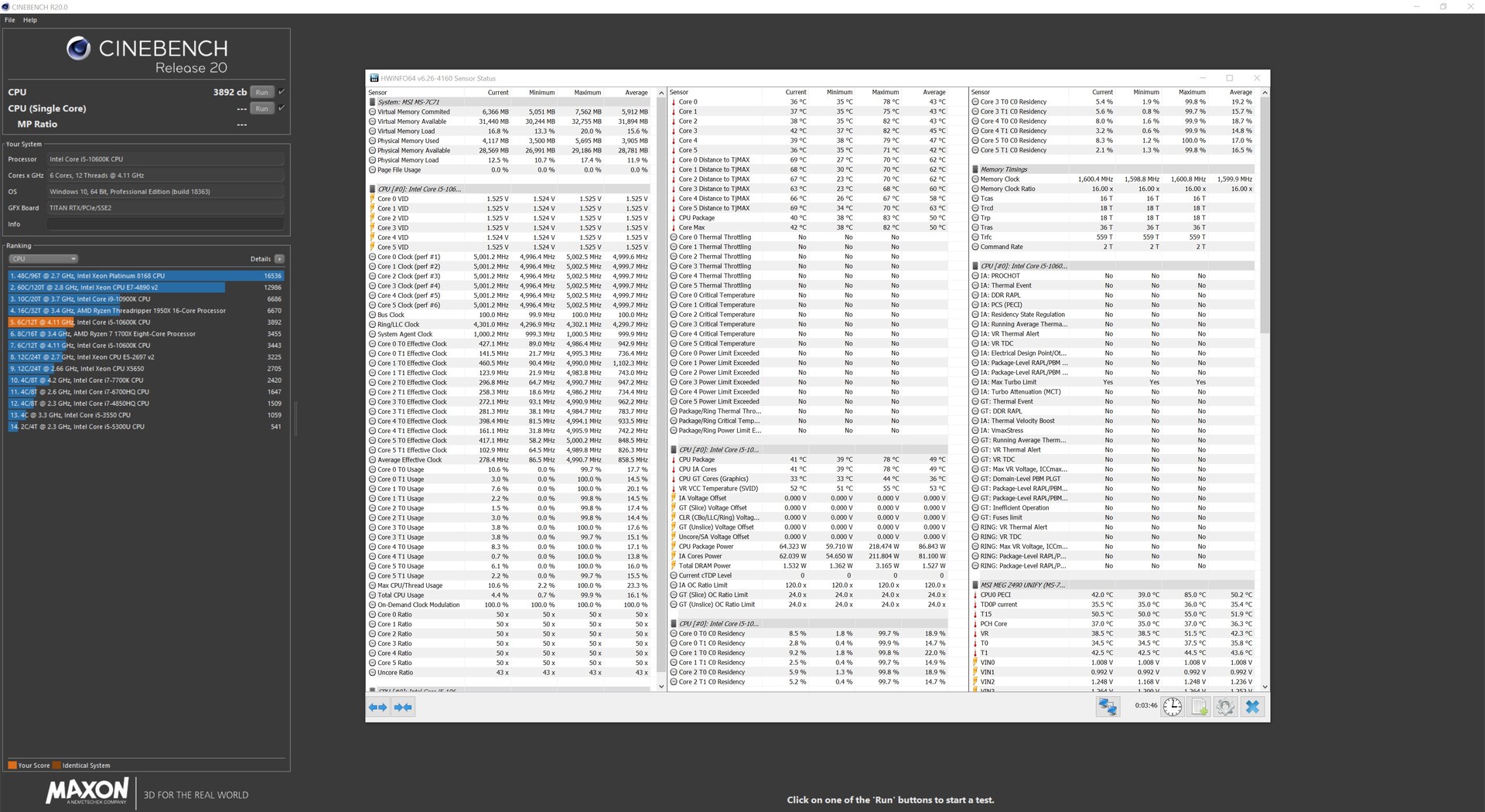
Task: Click the Current column header in left pane
Action: 498,93
